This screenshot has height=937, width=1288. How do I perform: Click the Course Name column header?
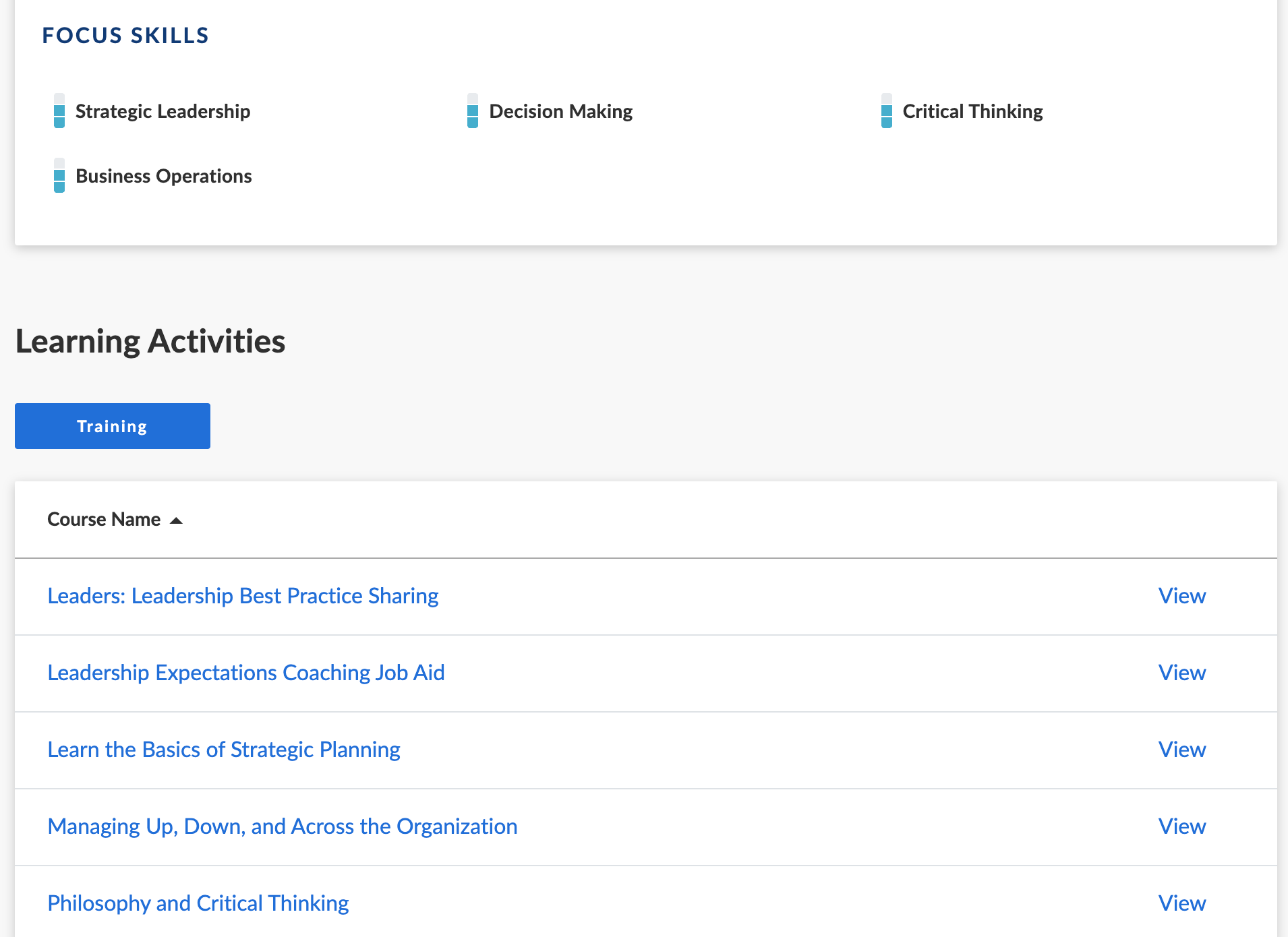click(104, 519)
